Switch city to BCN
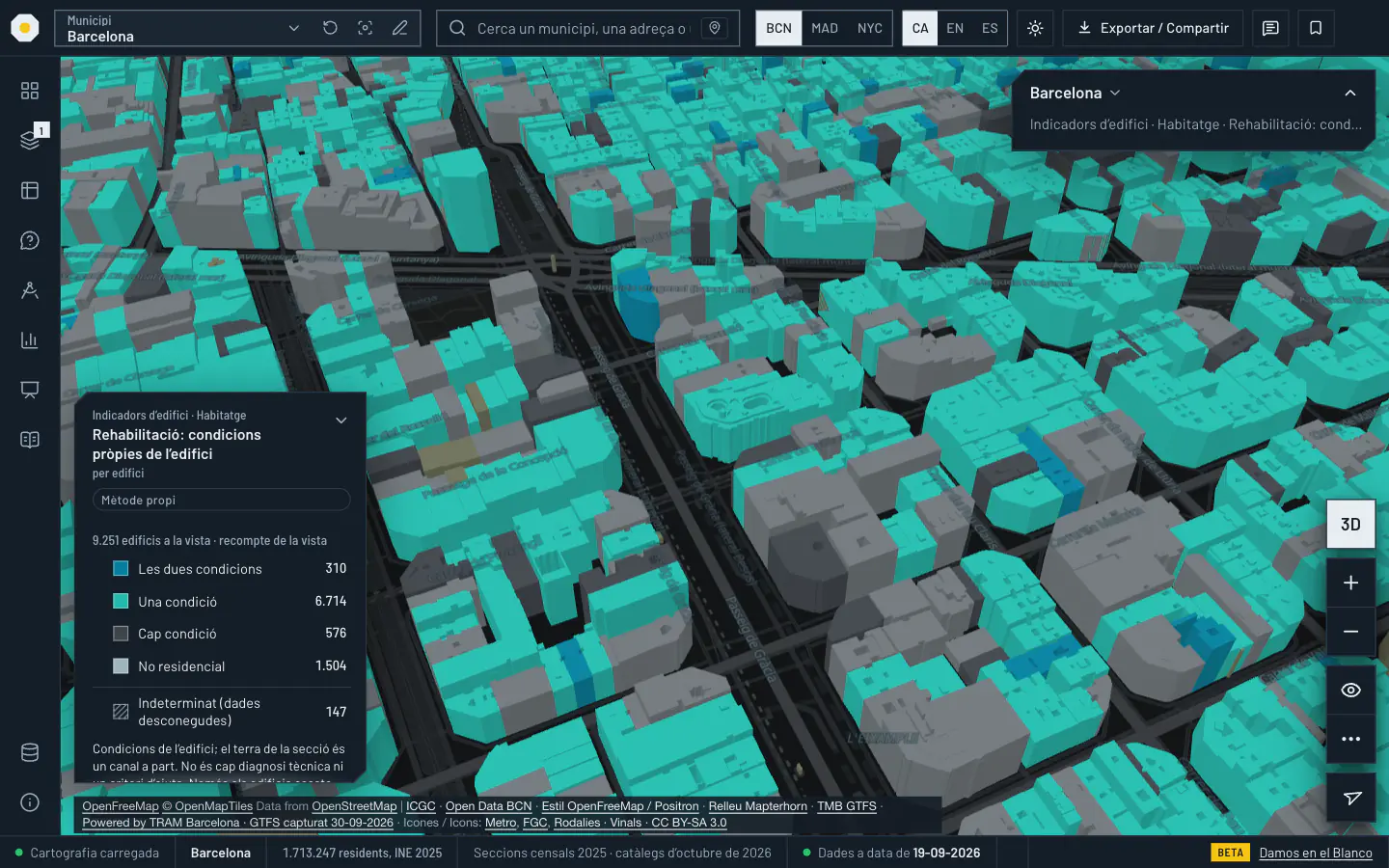The height and width of the screenshot is (868, 1389). click(778, 28)
